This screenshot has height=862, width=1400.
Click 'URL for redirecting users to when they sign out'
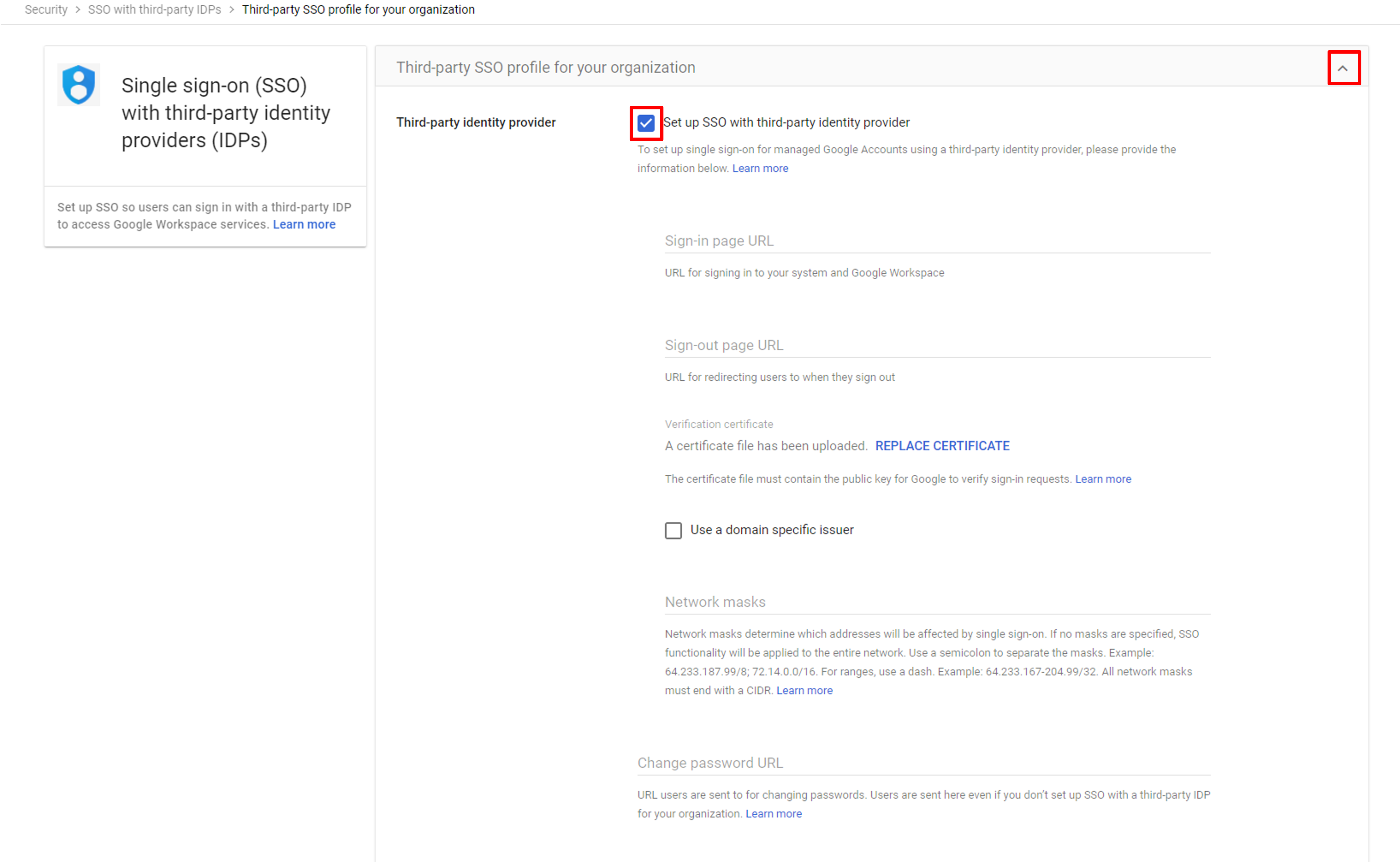click(x=780, y=377)
